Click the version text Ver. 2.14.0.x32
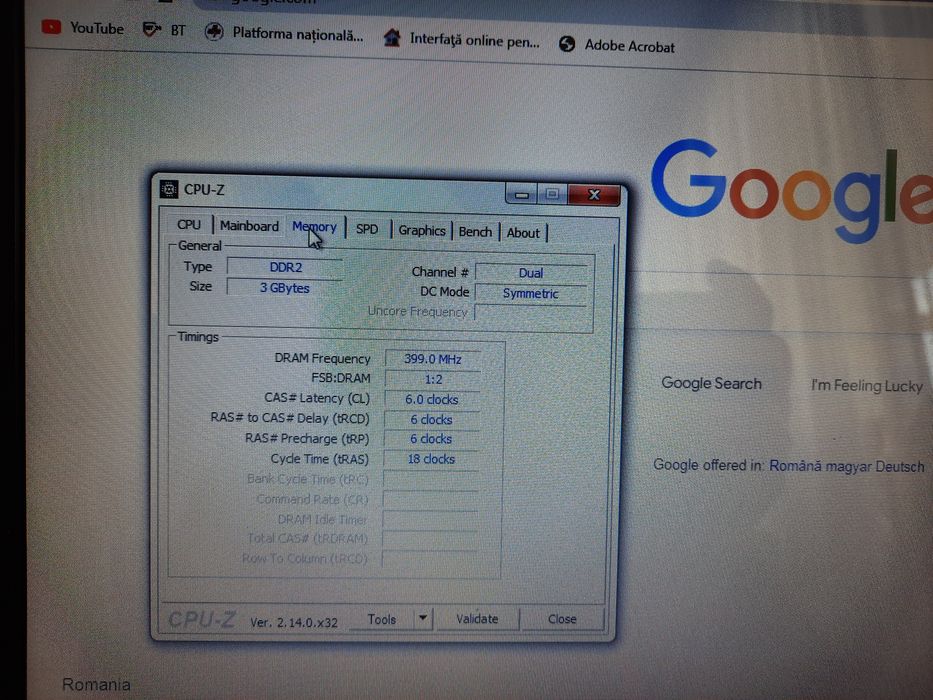The height and width of the screenshot is (700, 933). click(294, 623)
